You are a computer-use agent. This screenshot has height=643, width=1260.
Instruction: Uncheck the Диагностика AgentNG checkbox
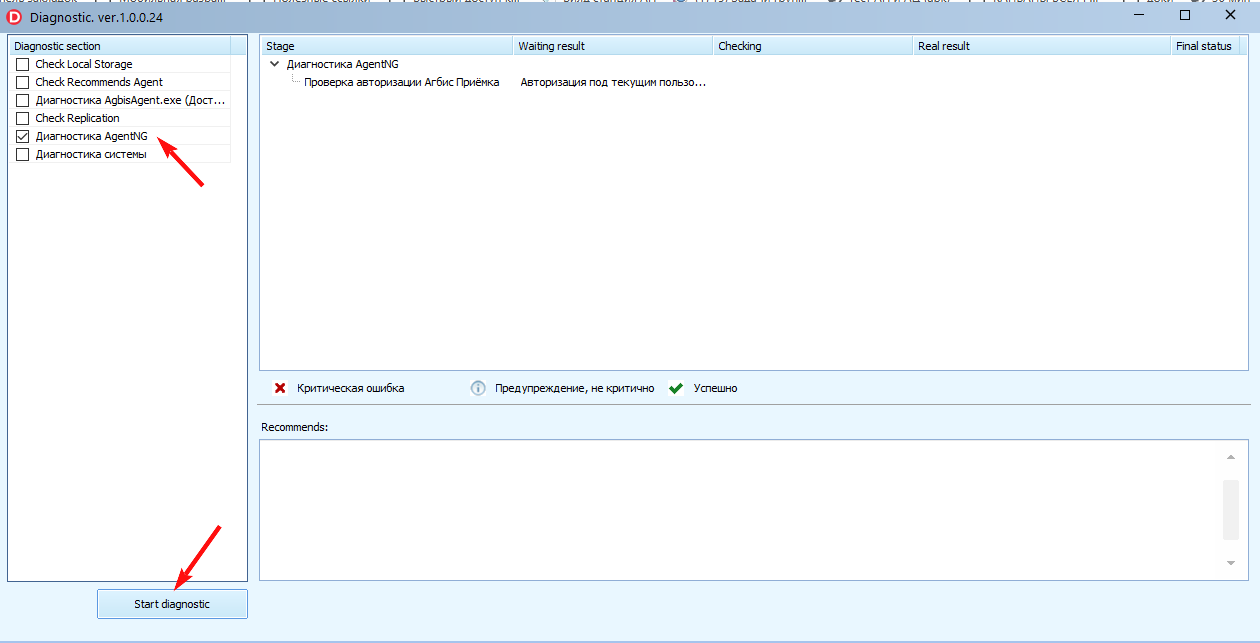pos(23,136)
